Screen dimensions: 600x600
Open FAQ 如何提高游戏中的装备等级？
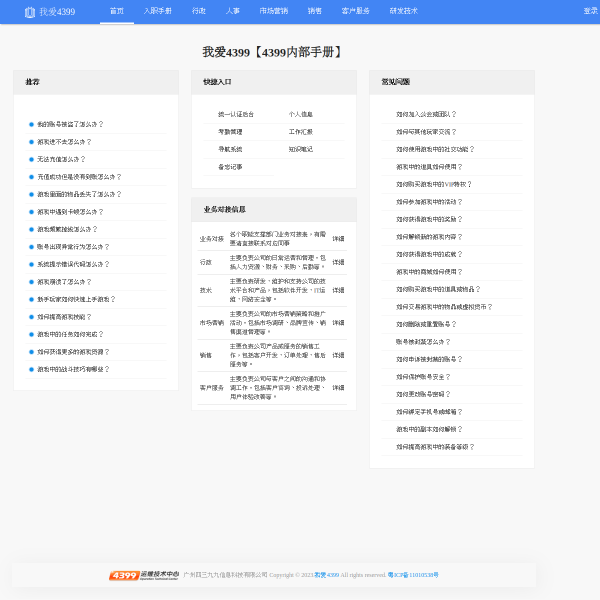435,447
